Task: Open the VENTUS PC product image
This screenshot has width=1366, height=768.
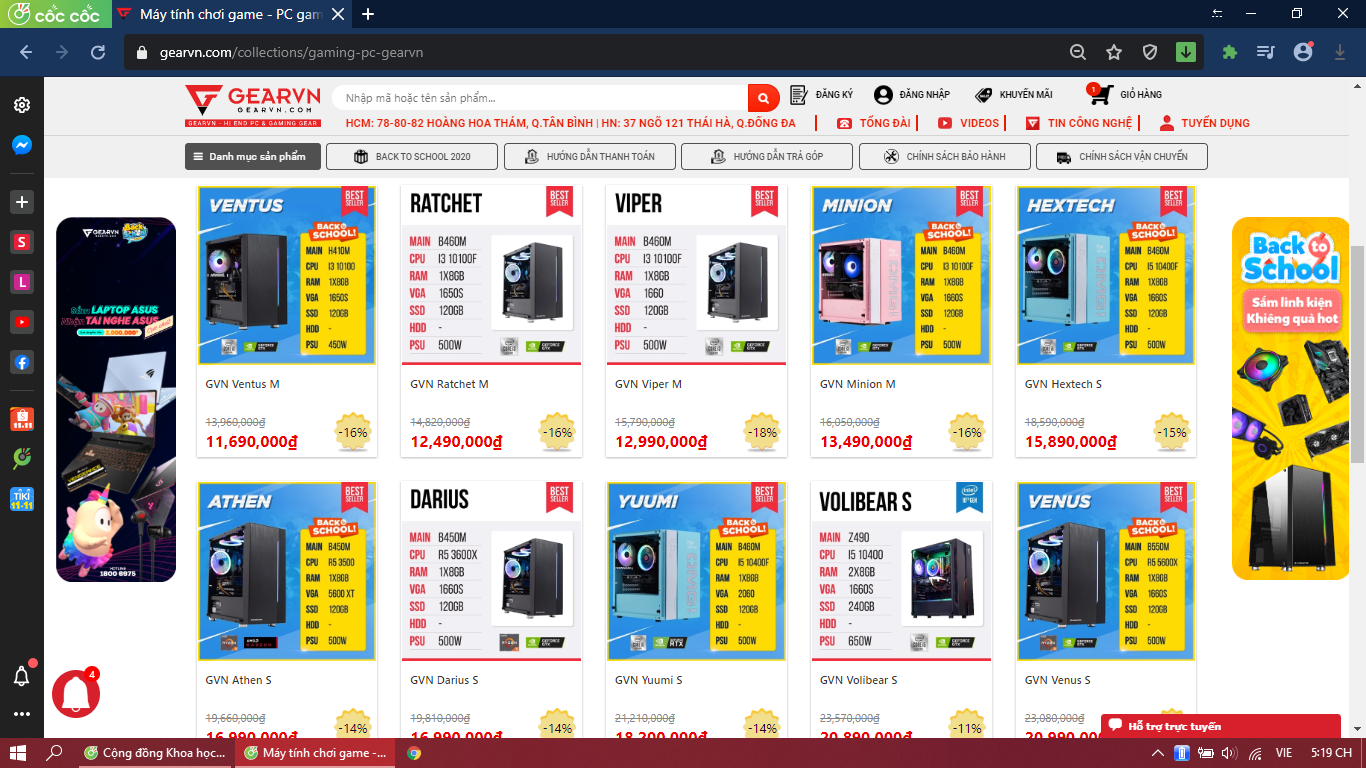Action: coord(287,275)
